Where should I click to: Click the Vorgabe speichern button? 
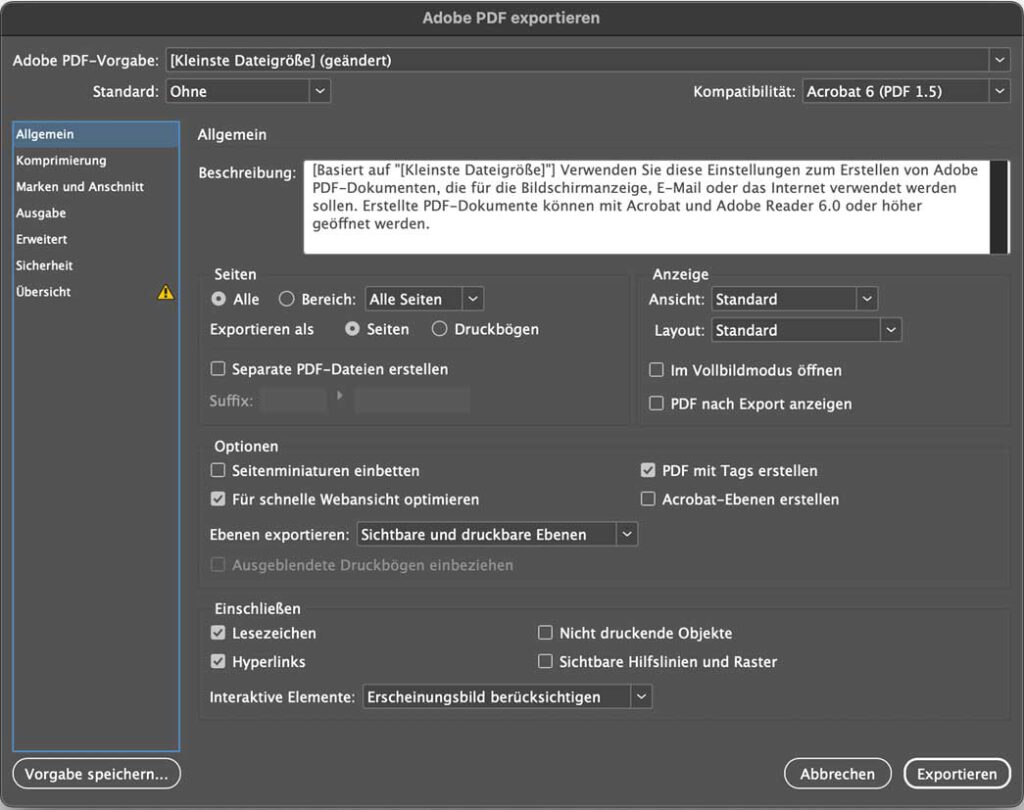point(97,773)
